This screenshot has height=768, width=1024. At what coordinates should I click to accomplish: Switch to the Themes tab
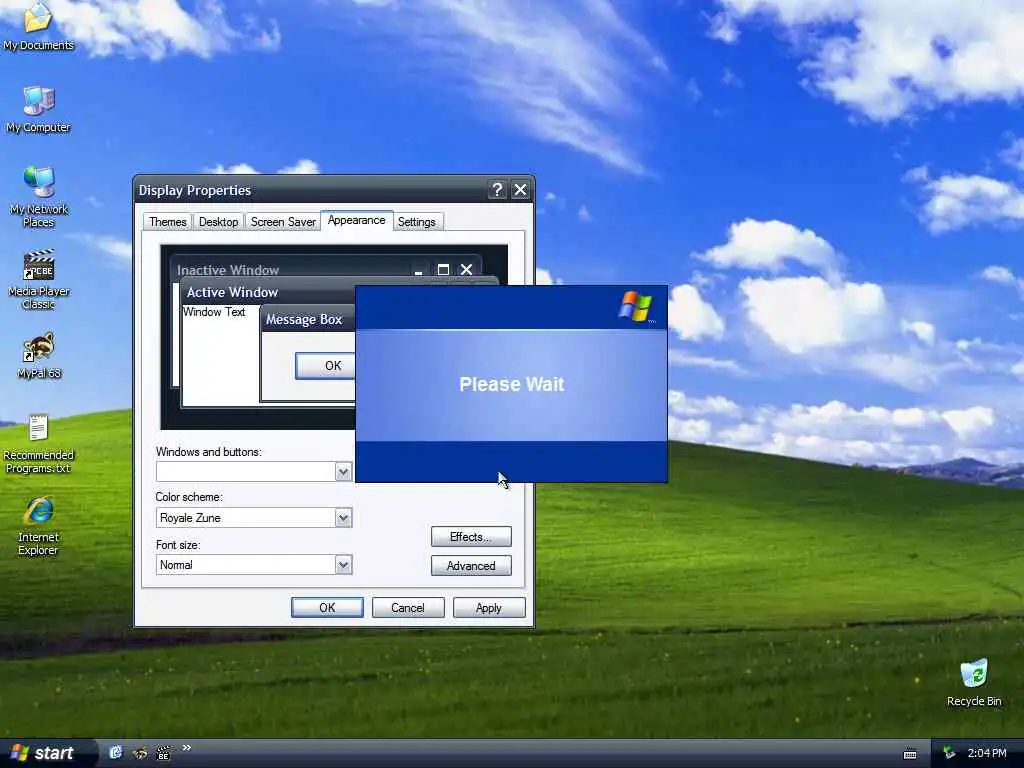click(167, 222)
